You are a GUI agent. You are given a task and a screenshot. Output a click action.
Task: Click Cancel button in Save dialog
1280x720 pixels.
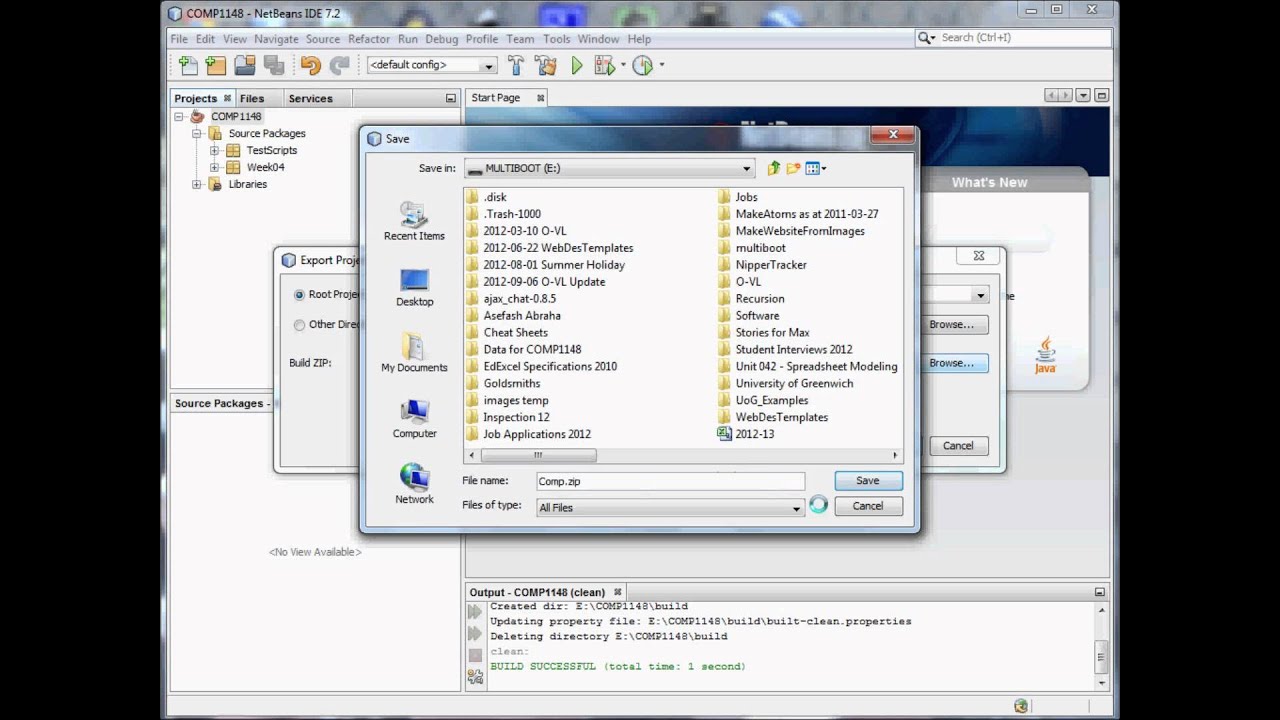point(868,506)
